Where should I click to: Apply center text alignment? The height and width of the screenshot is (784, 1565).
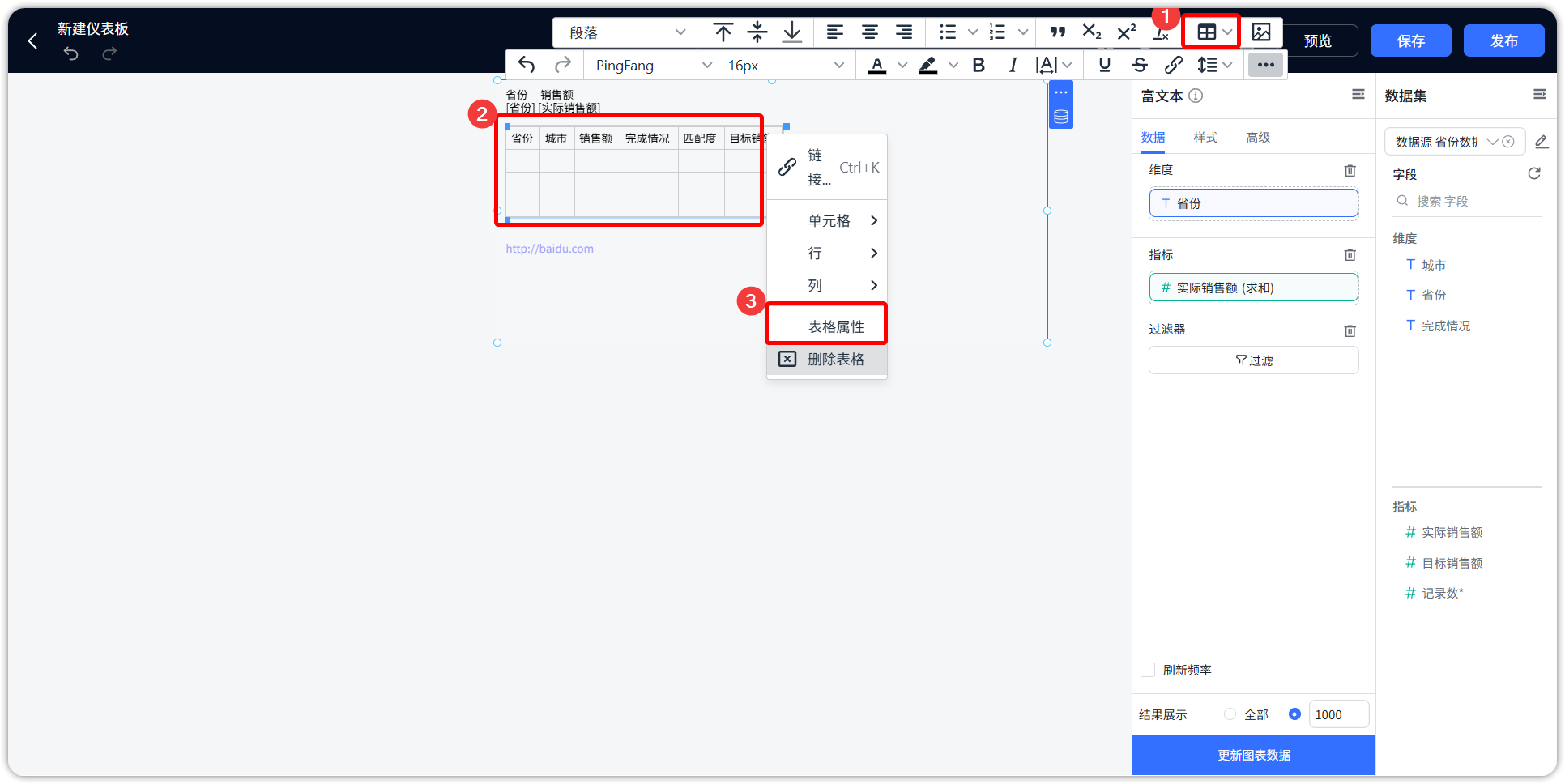[x=870, y=32]
